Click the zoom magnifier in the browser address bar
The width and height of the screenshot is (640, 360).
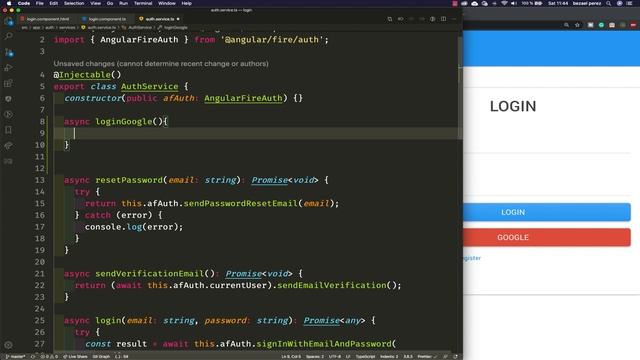[x=567, y=25]
